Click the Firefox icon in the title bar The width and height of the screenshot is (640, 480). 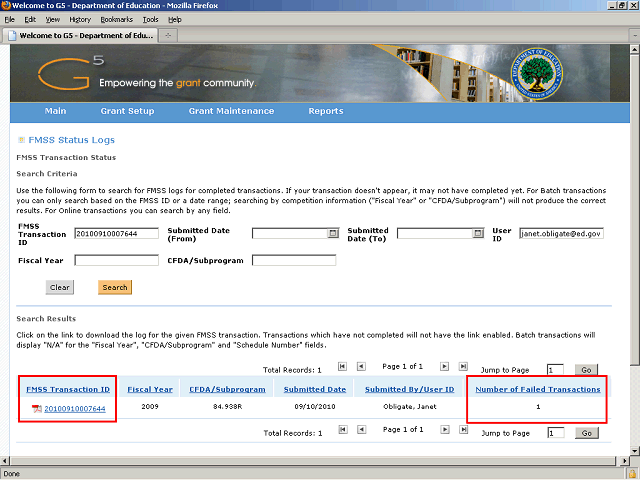(x=6, y=5)
